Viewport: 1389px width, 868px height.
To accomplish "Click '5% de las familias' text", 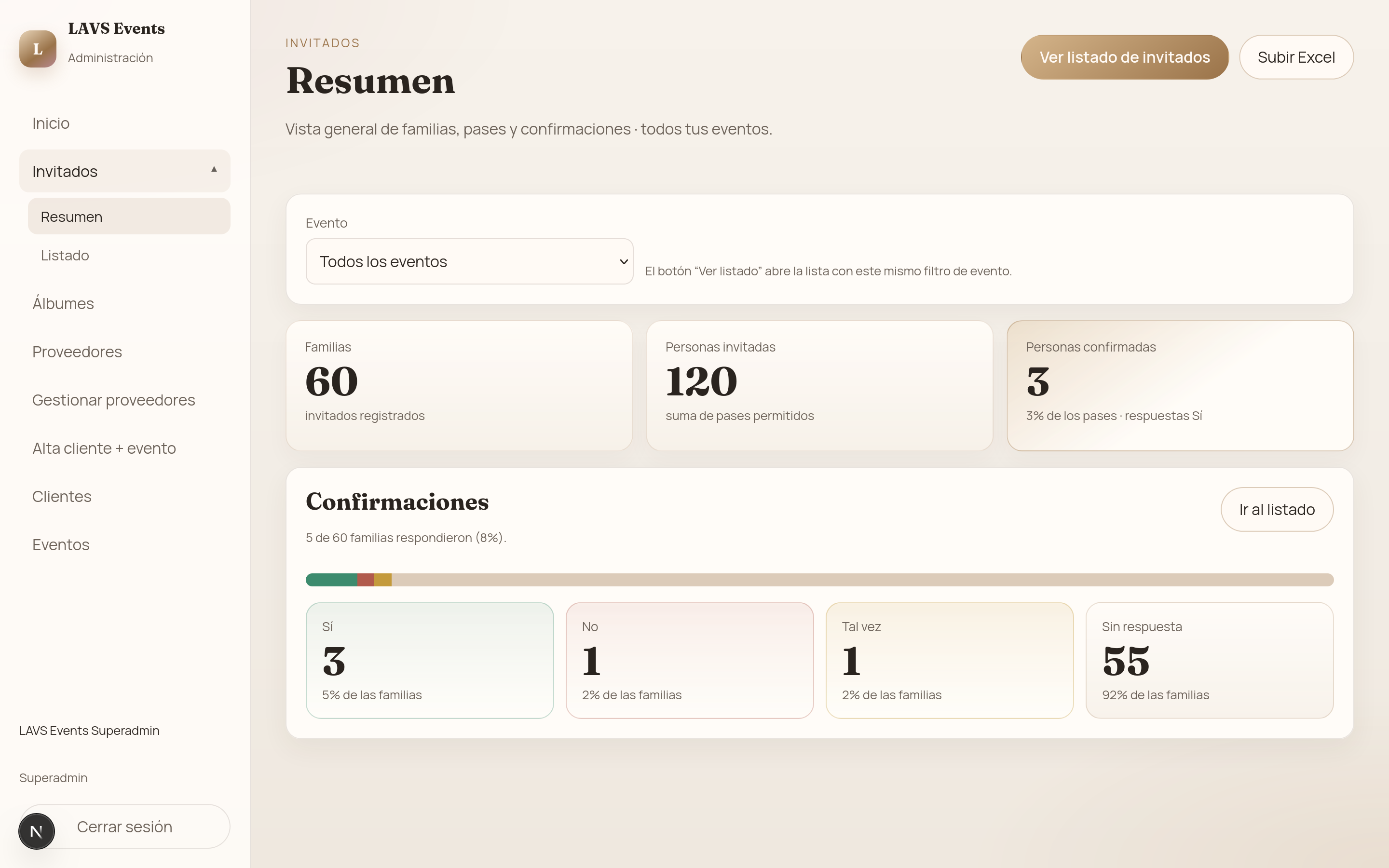I will pos(372,695).
